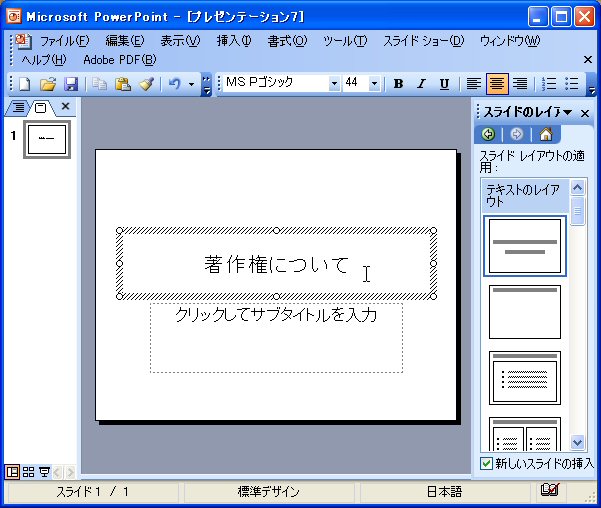
Task: Expand standard toolbar overflow options
Action: pyautogui.click(x=206, y=84)
